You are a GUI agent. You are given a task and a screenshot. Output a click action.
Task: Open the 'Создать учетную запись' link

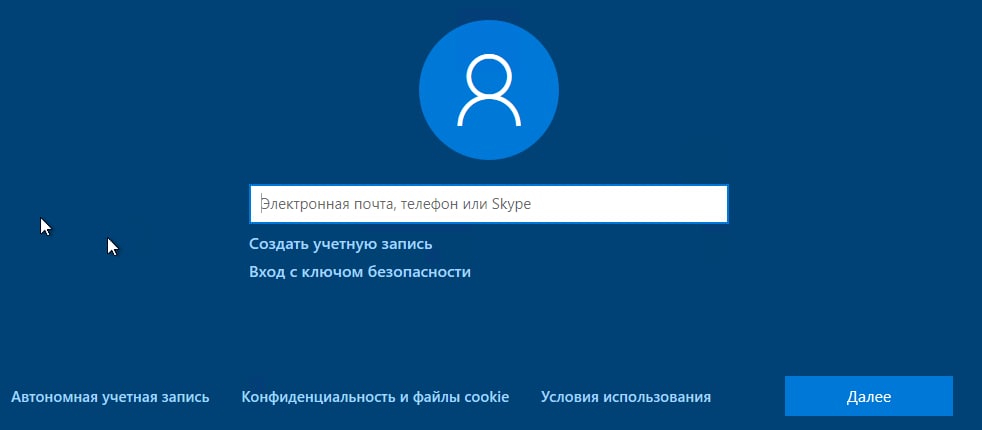click(341, 243)
